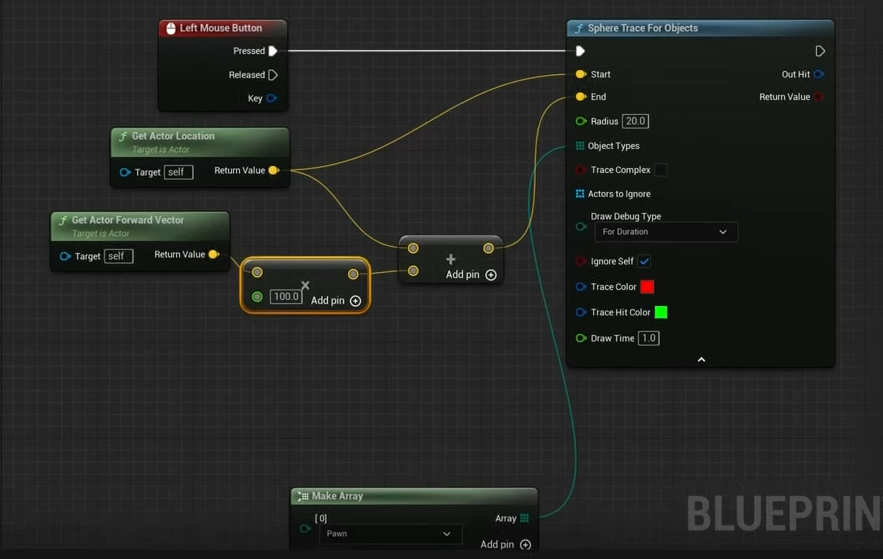
Task: Open the green Trace Hit Color swatch
Action: click(661, 312)
